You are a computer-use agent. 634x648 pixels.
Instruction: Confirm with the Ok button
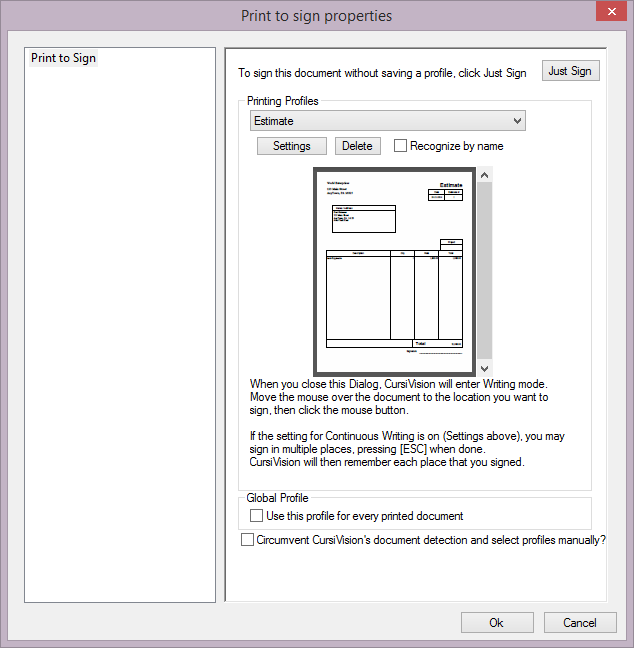[x=496, y=622]
